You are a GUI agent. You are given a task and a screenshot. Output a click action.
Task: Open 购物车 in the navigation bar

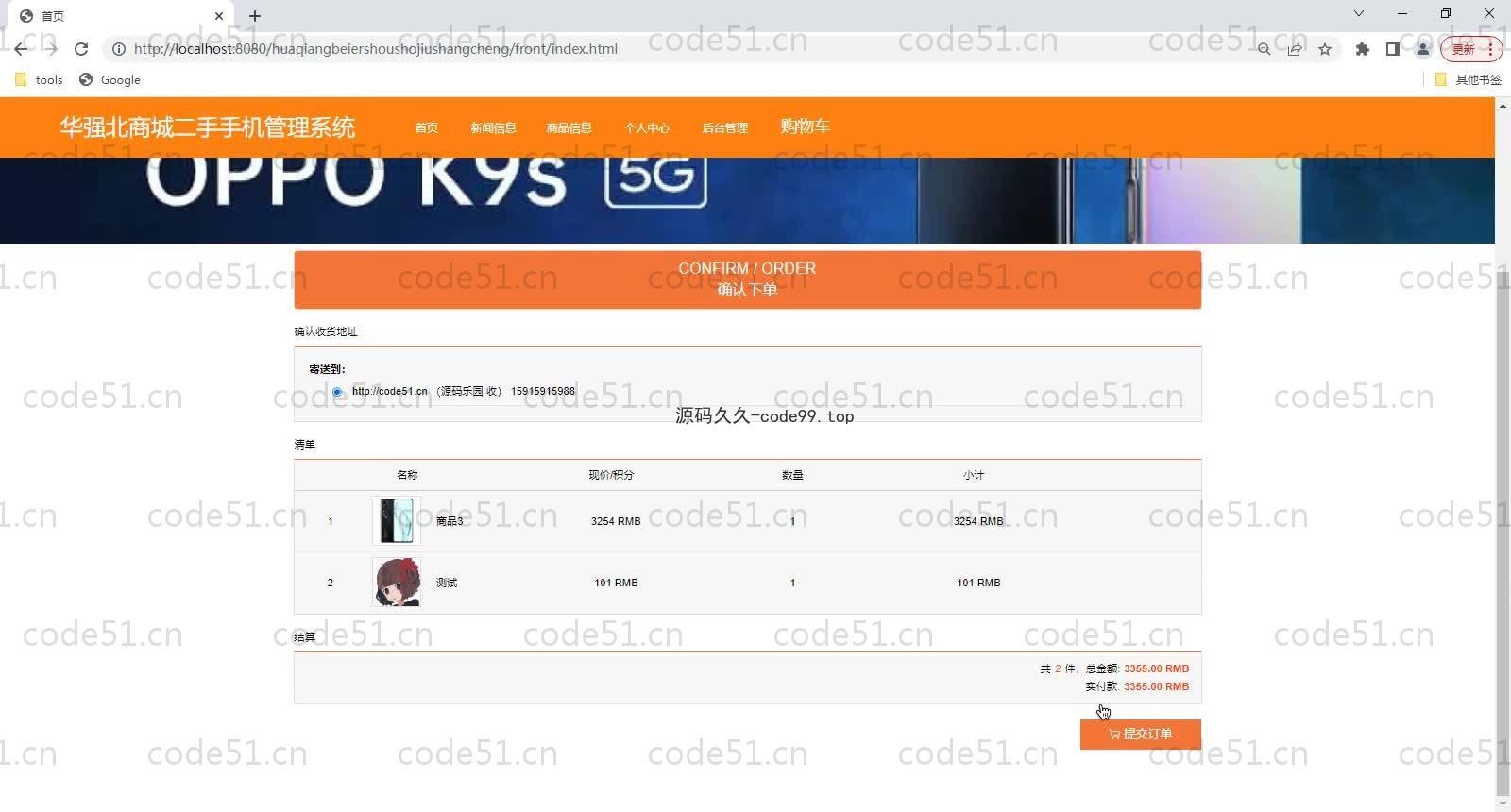click(x=805, y=127)
